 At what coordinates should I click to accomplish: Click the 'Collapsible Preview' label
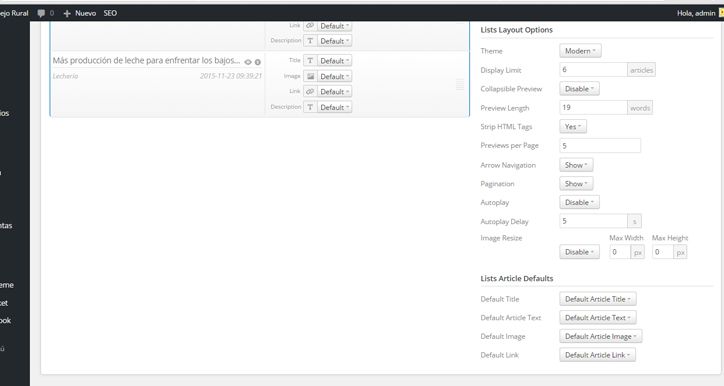coord(511,89)
